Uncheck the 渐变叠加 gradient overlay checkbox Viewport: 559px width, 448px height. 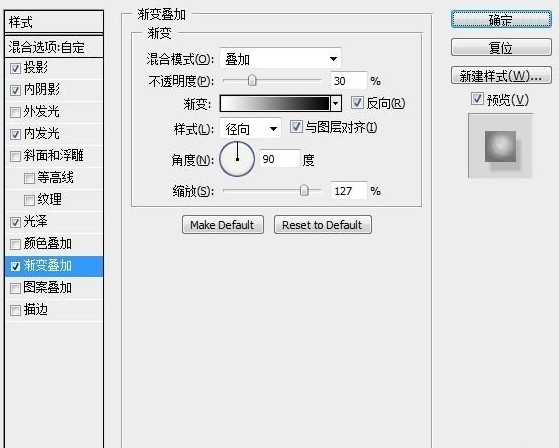coord(15,266)
